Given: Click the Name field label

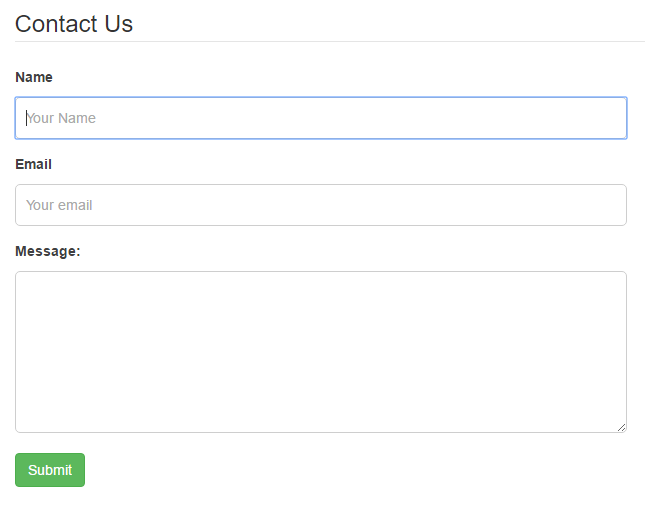Looking at the screenshot, I should click(x=34, y=77).
